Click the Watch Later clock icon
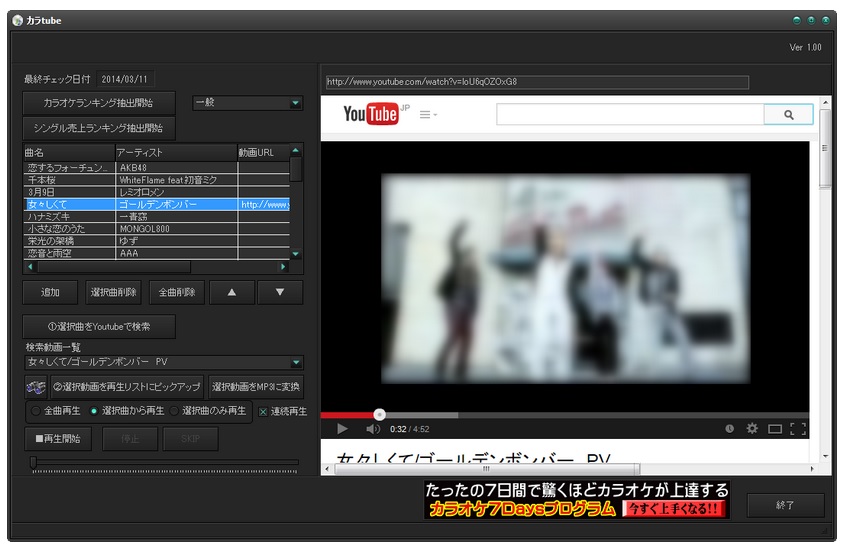 729,429
